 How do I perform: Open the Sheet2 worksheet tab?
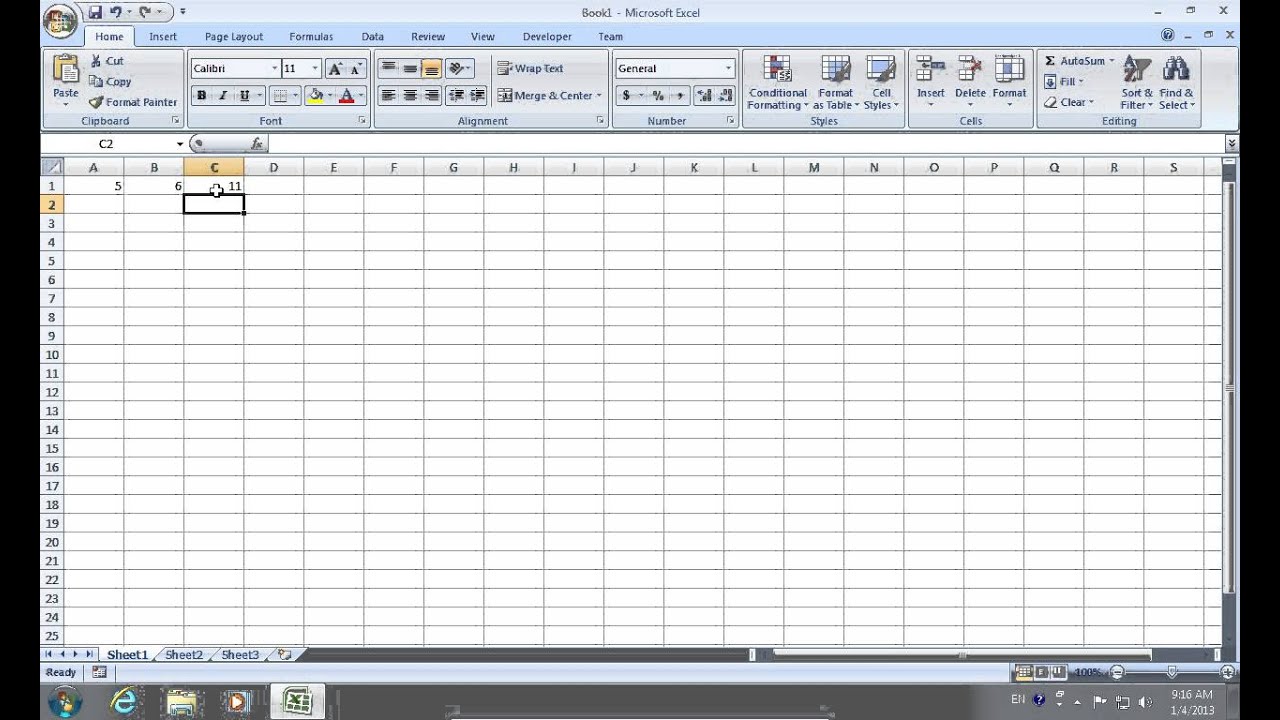pos(184,655)
